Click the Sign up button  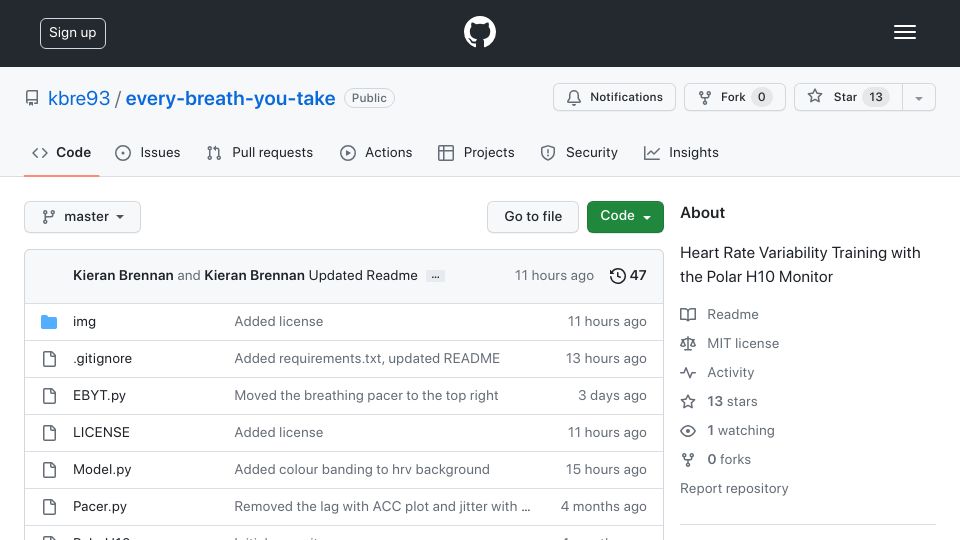(x=73, y=33)
